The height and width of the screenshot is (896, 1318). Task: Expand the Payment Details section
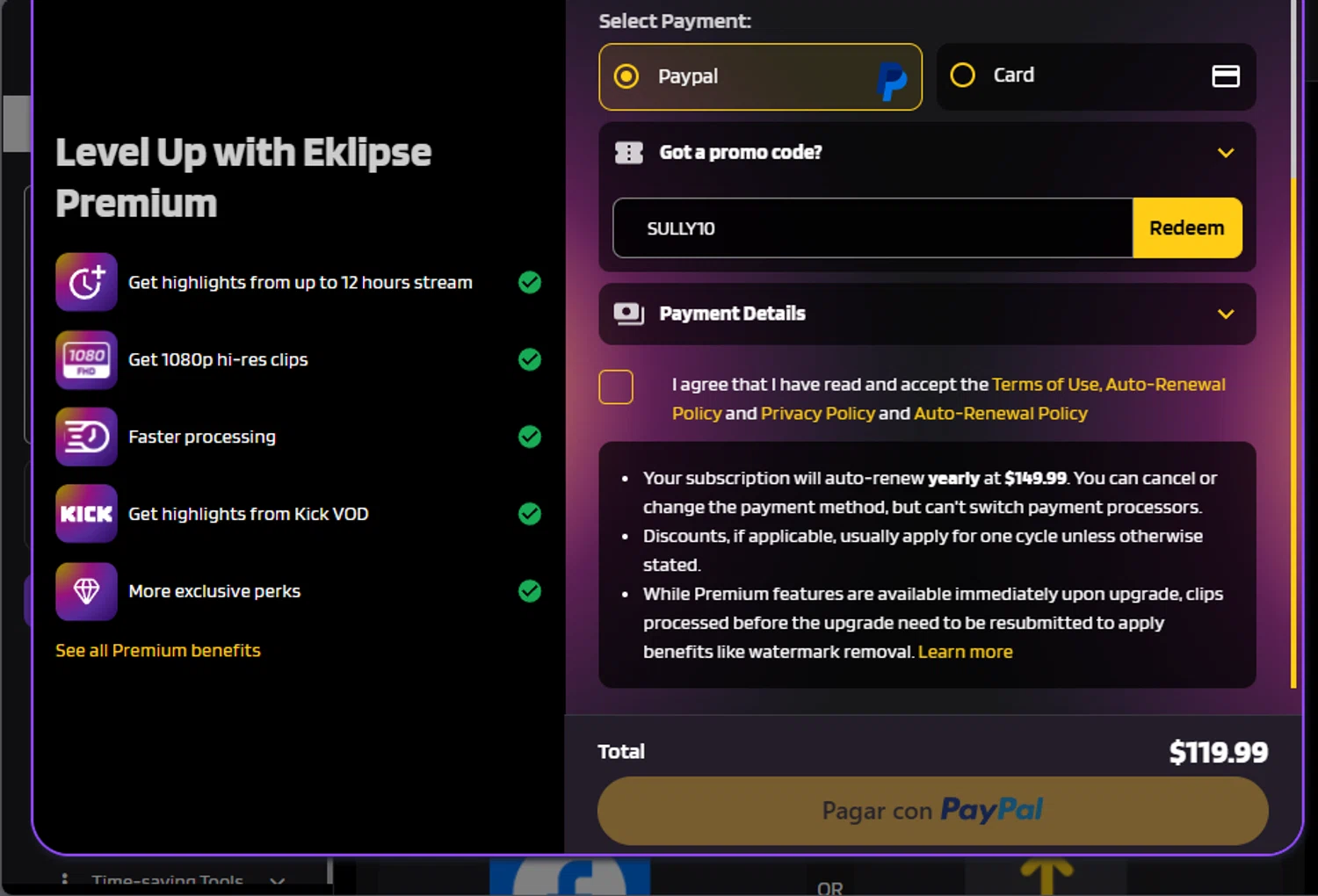click(1226, 314)
